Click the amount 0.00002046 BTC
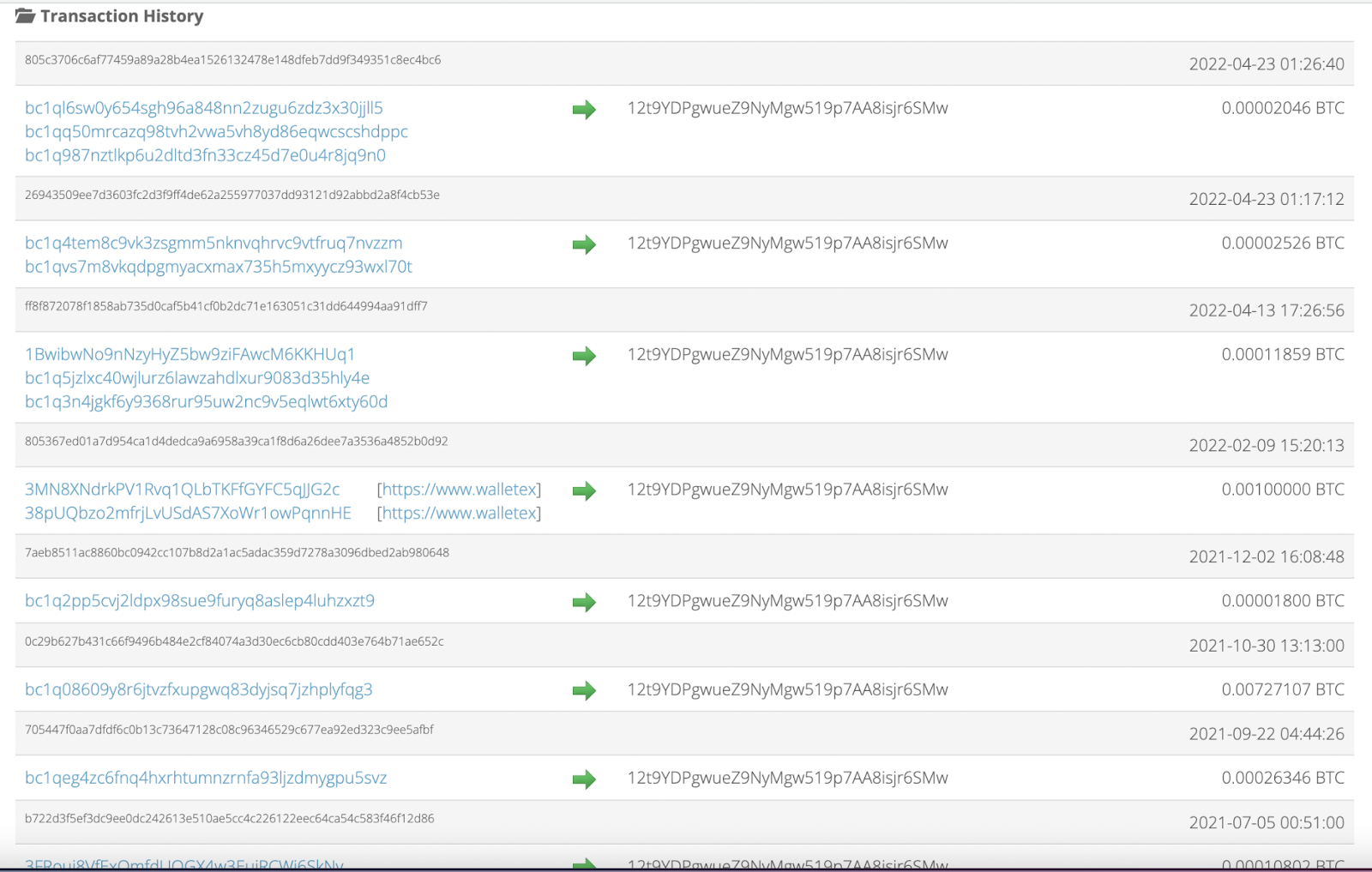1372x872 pixels. pyautogui.click(x=1283, y=108)
